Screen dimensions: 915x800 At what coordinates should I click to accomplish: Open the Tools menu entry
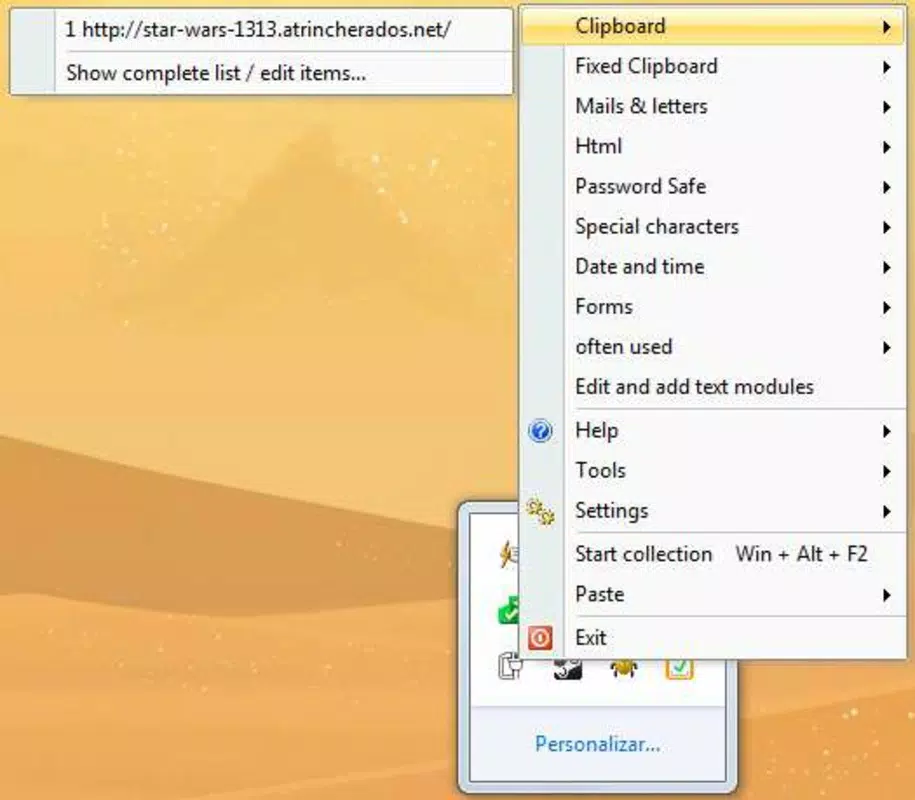click(x=713, y=471)
